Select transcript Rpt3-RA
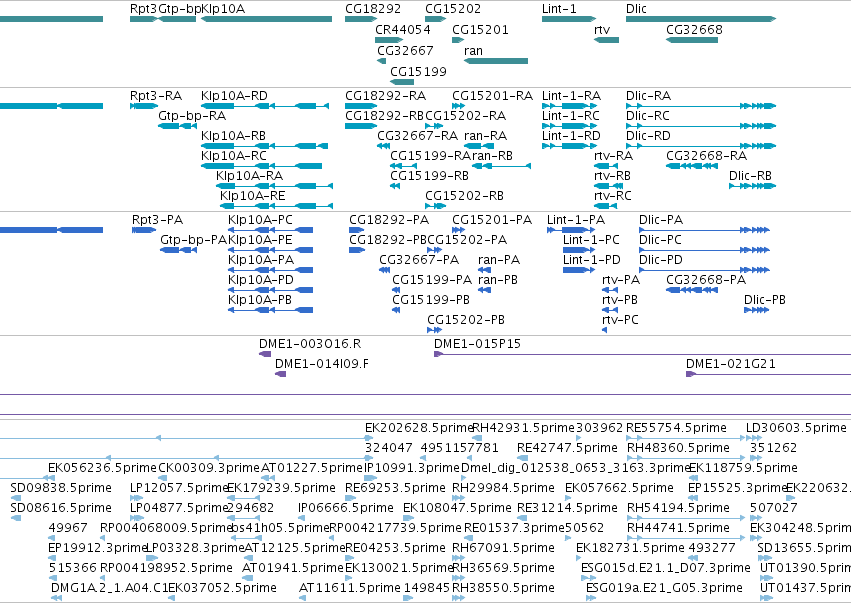The width and height of the screenshot is (851, 603). 144,106
